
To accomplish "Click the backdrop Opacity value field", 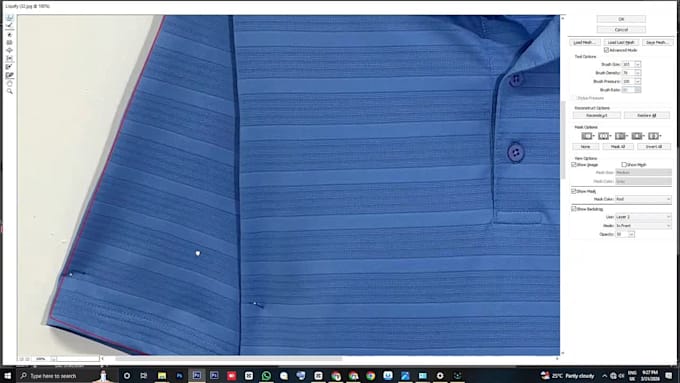I will click(621, 234).
